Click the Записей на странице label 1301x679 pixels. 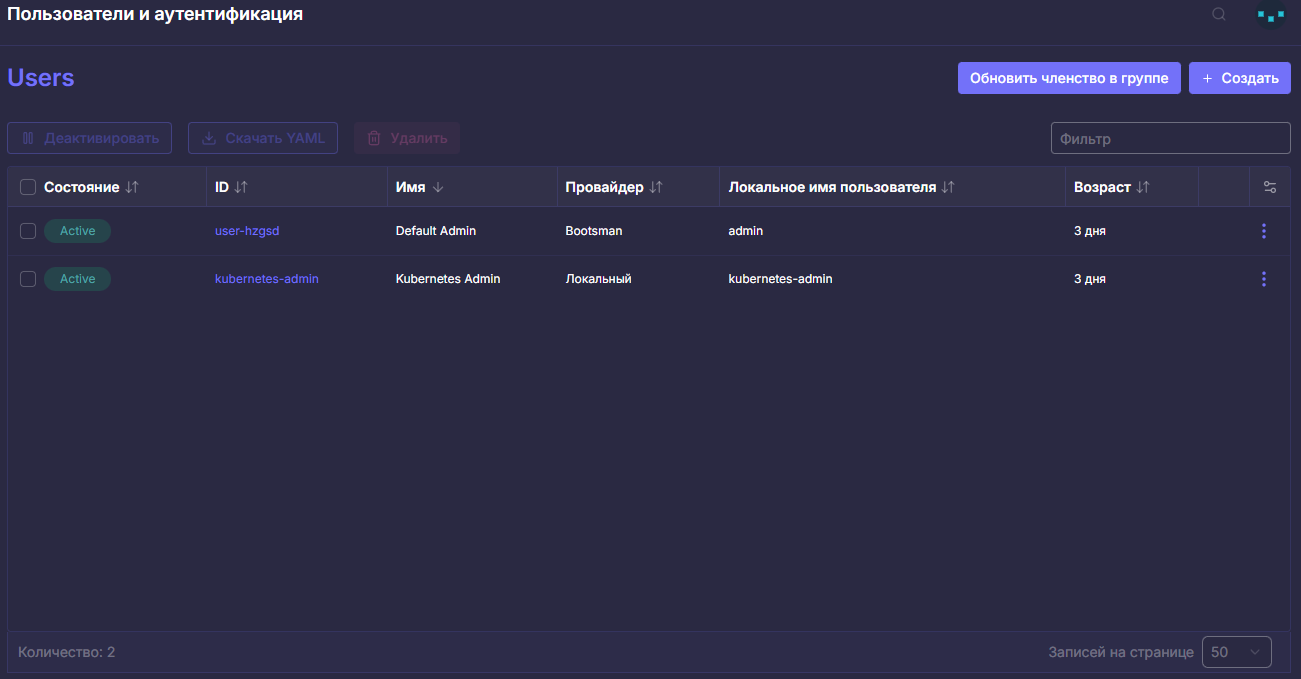click(1121, 652)
